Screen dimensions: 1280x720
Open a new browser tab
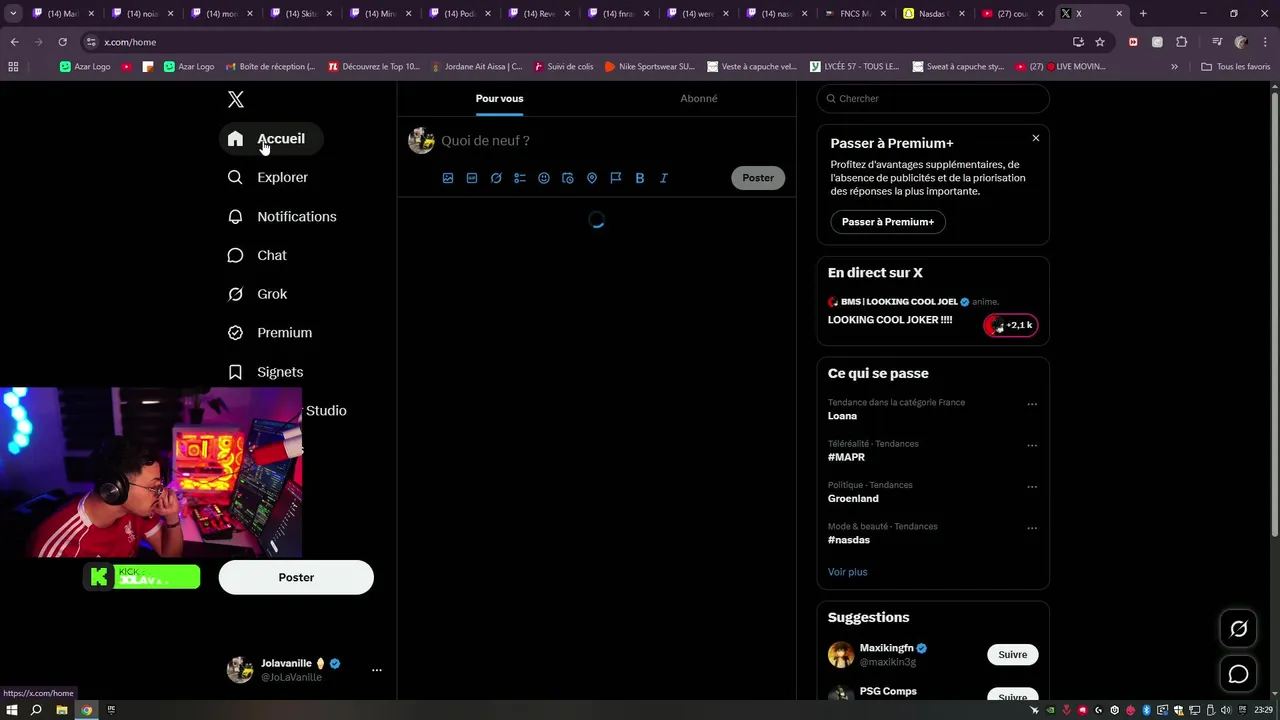1143,14
